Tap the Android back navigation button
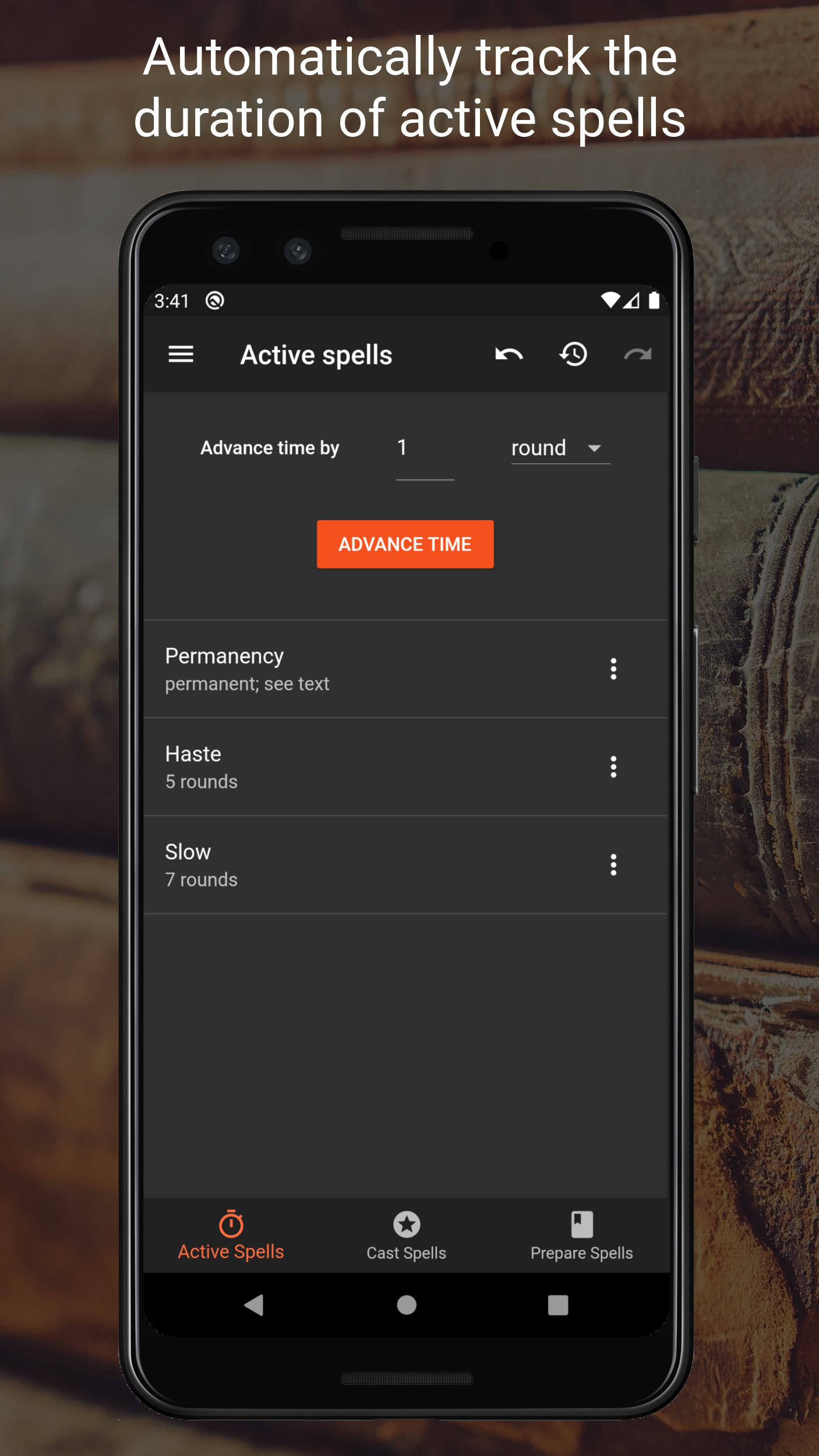819x1456 pixels. (x=254, y=1305)
